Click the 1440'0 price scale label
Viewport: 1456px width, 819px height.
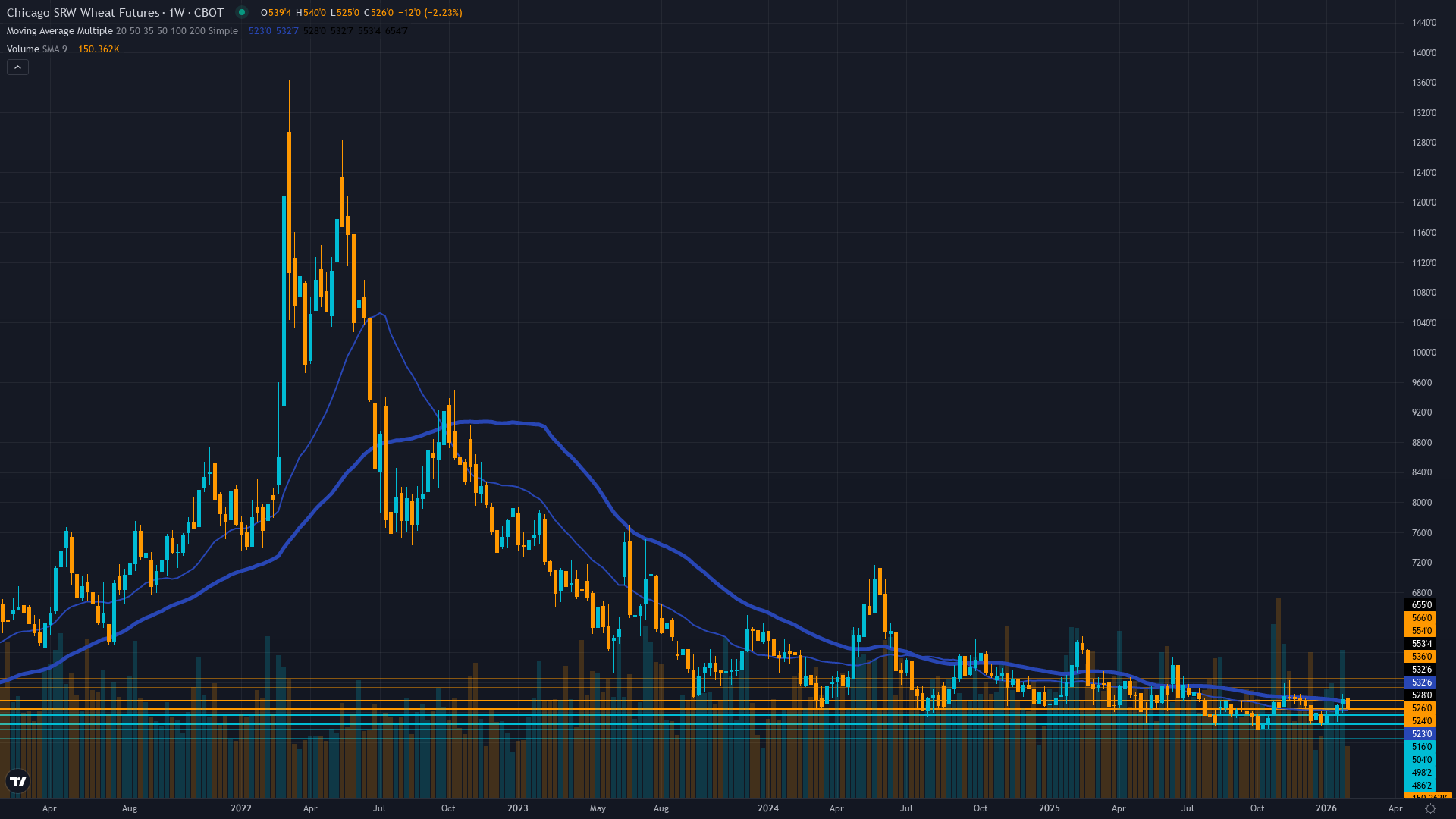tap(1423, 23)
